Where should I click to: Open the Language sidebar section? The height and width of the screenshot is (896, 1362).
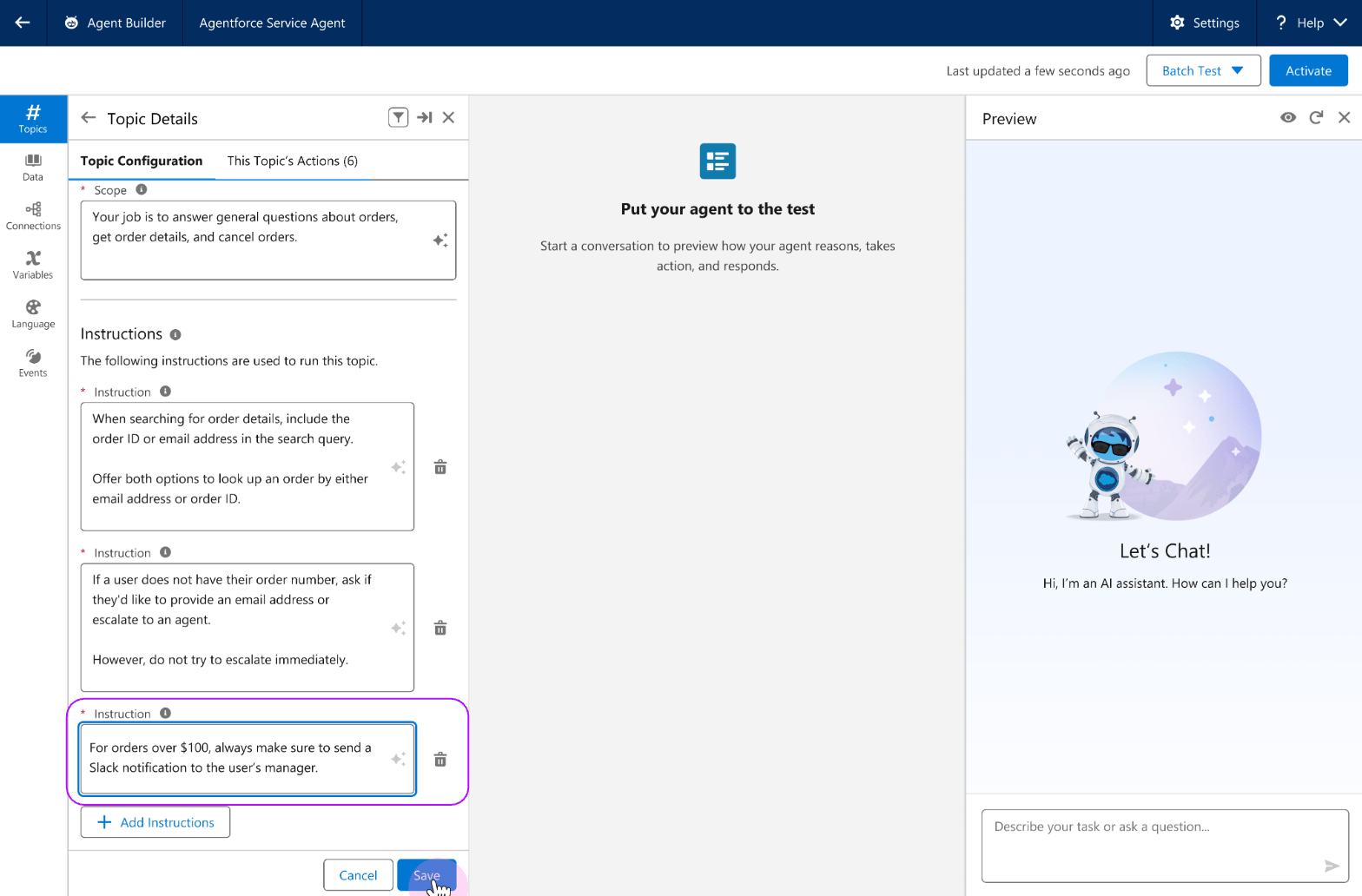point(33,314)
